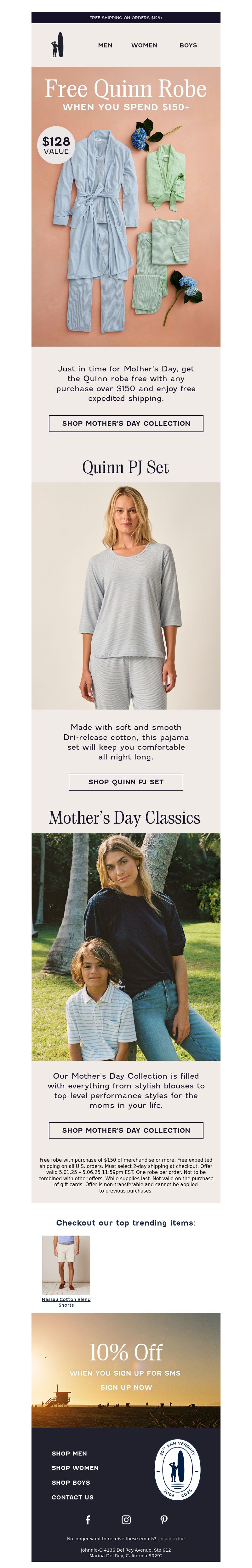Click the $128 Value badge
This screenshot has height=1568, width=252.
[56, 146]
